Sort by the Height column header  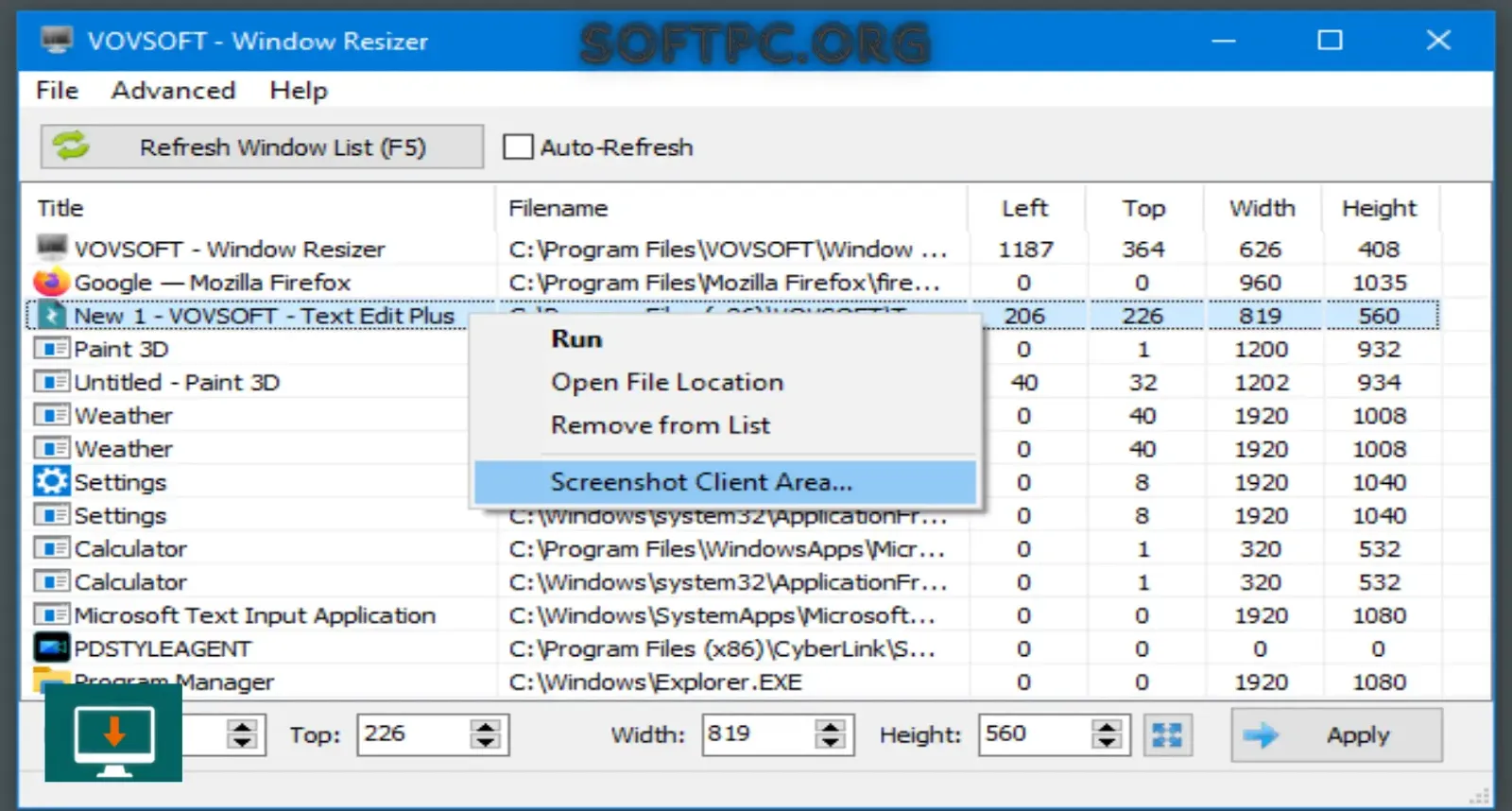pos(1380,208)
